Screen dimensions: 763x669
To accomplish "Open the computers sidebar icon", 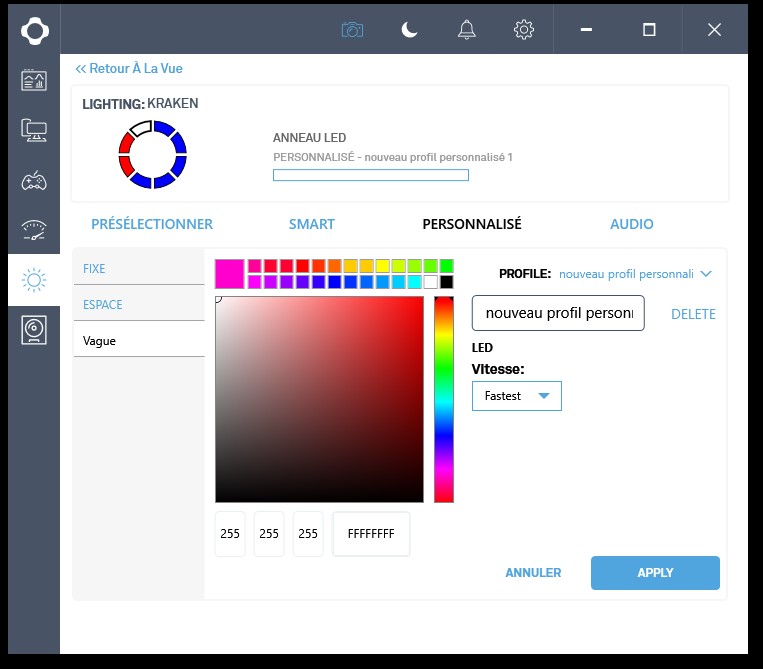I will pyautogui.click(x=34, y=130).
